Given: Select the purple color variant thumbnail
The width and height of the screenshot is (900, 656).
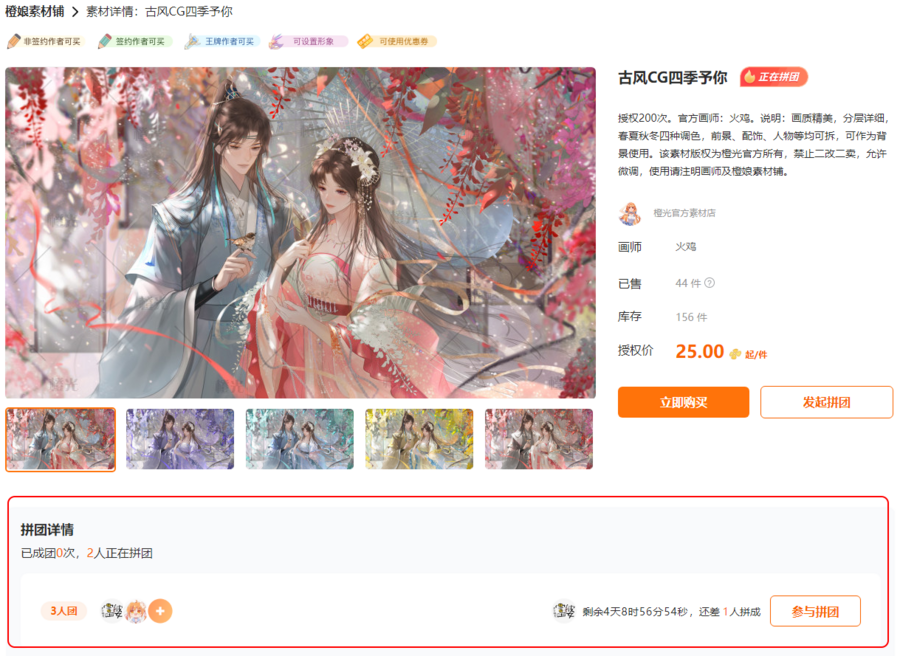Looking at the screenshot, I should tap(180, 439).
